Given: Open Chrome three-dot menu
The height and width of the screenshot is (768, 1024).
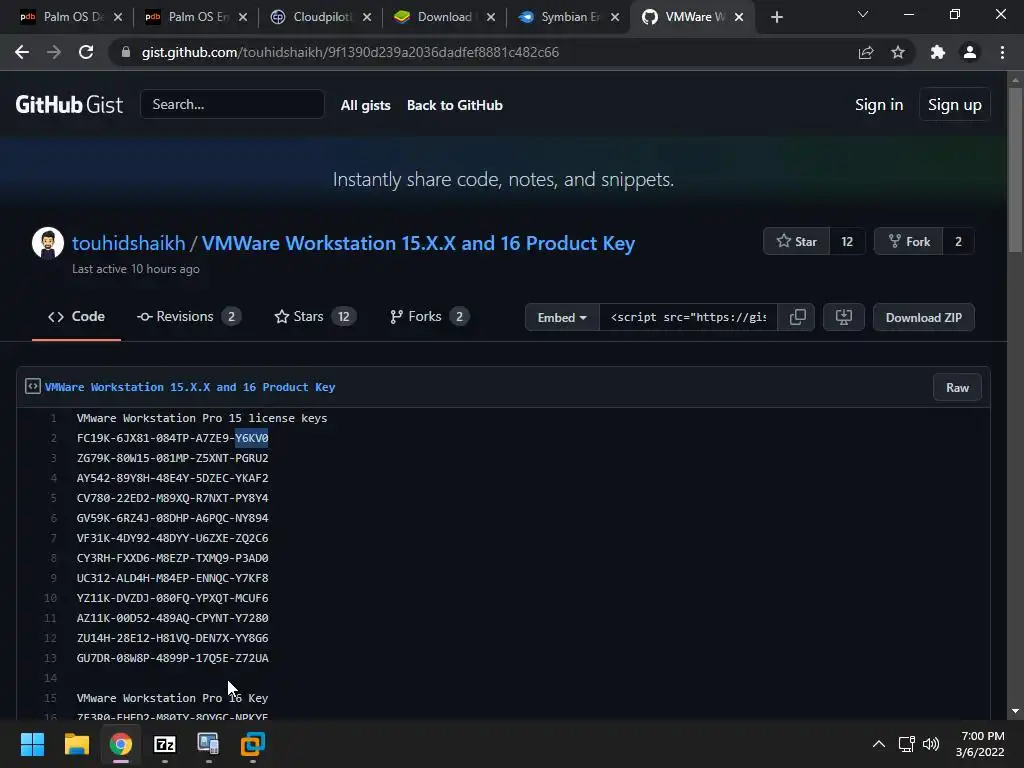Looking at the screenshot, I should (1002, 52).
